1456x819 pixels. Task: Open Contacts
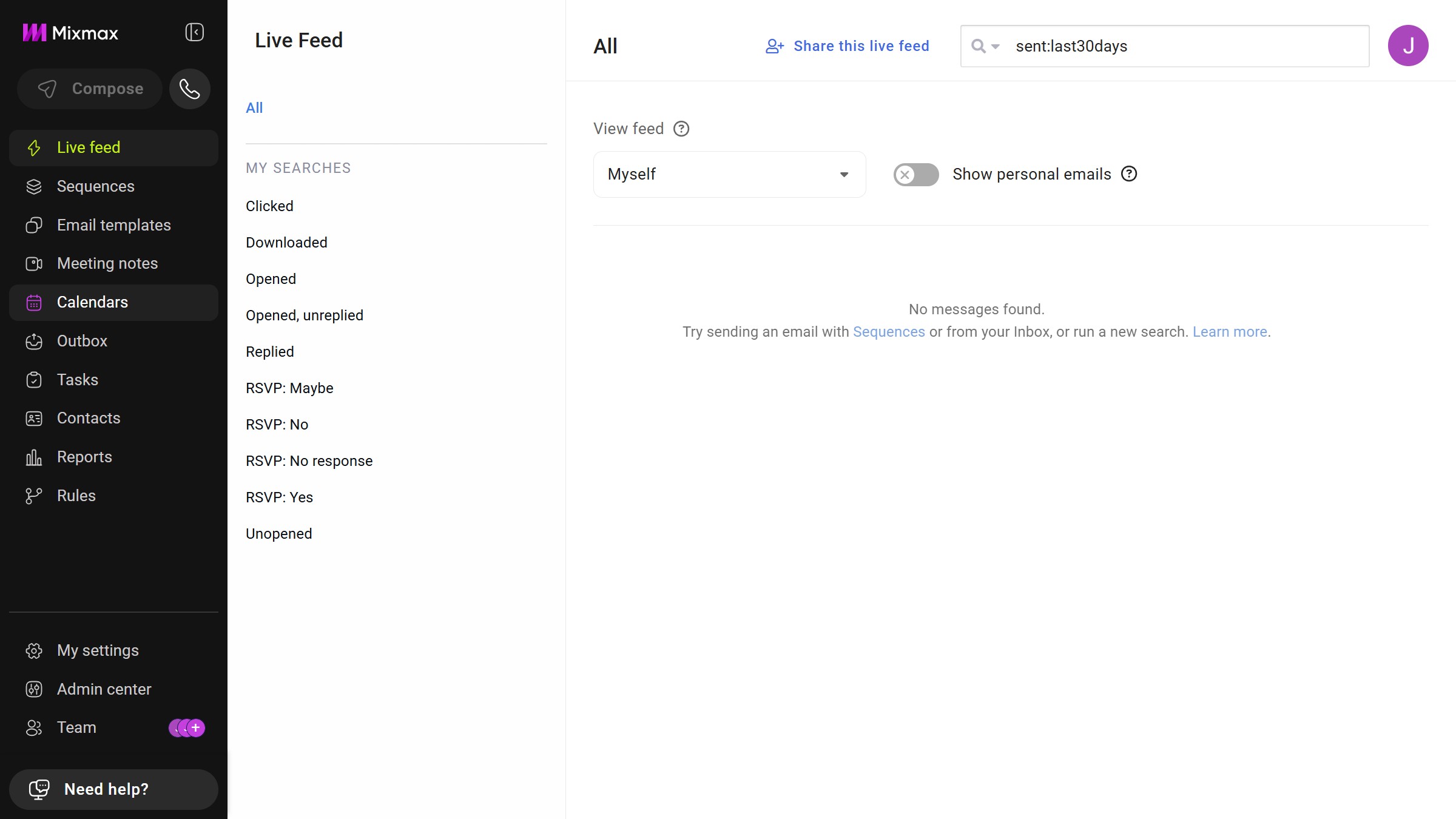click(113, 418)
